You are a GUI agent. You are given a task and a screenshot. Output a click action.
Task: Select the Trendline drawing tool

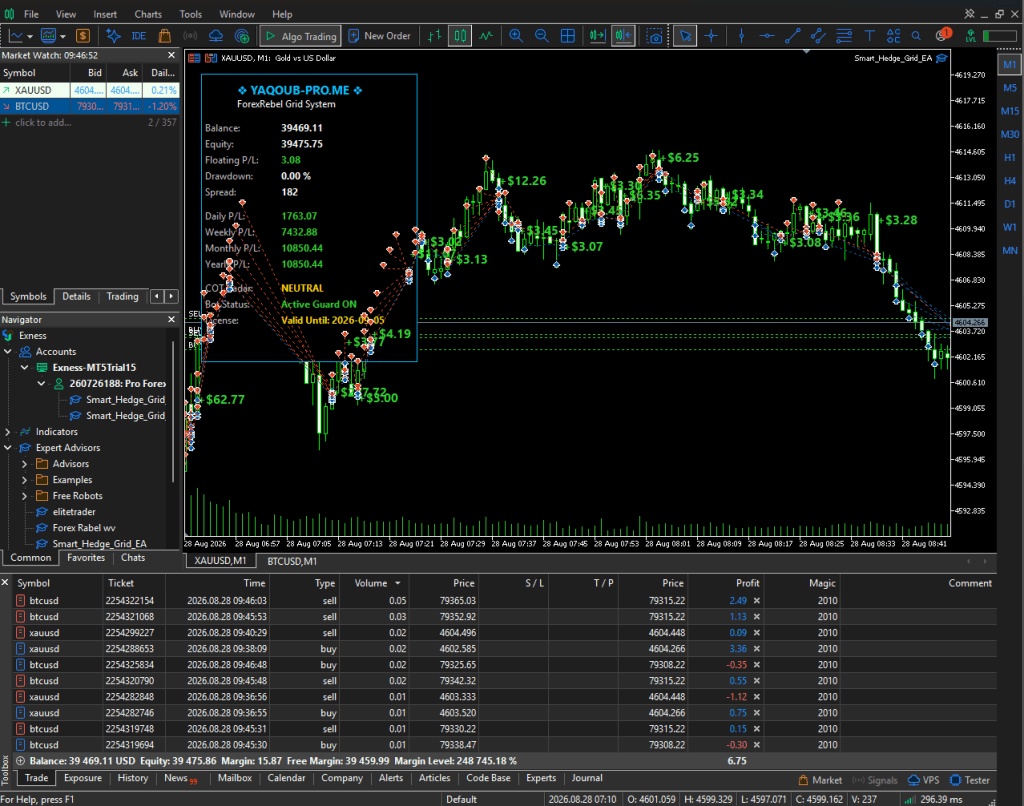pos(792,36)
